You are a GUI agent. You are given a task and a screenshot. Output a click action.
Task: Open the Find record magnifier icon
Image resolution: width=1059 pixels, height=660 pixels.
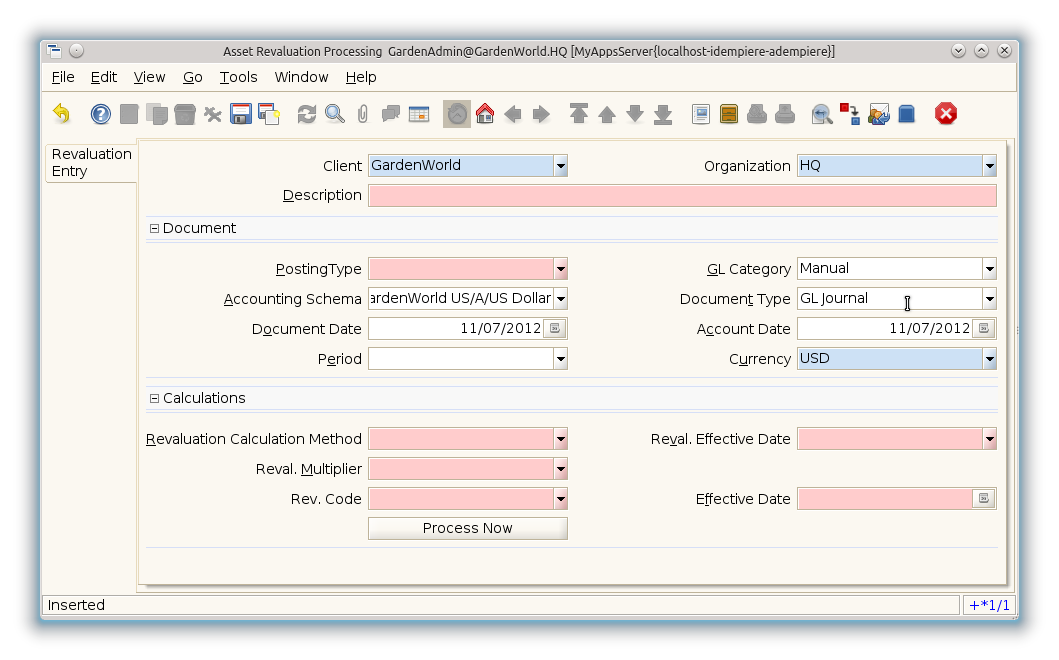pos(335,114)
